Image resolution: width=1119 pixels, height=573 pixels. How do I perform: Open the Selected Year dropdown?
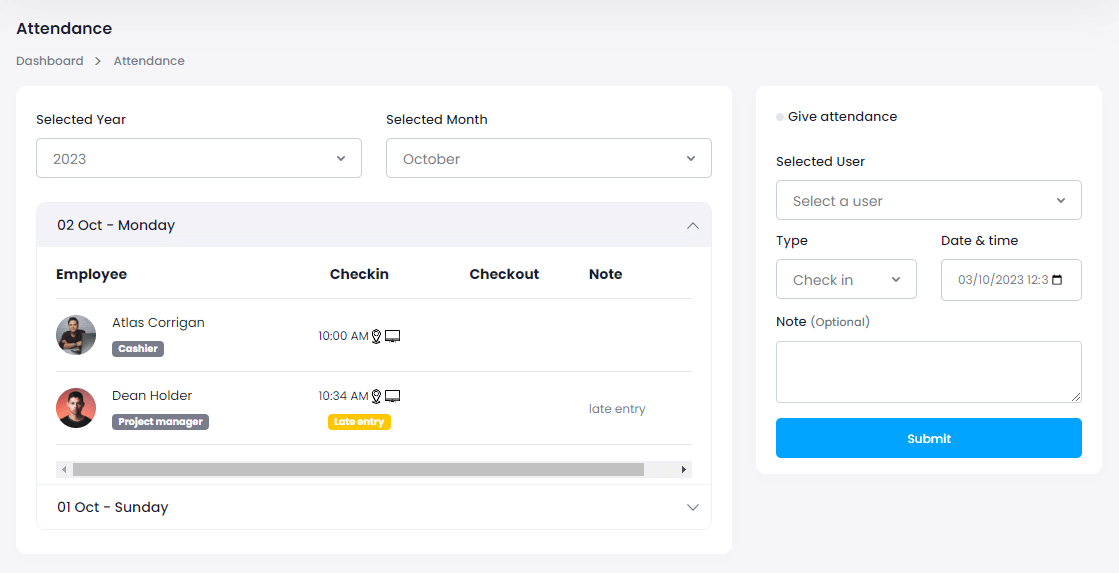pyautogui.click(x=199, y=158)
